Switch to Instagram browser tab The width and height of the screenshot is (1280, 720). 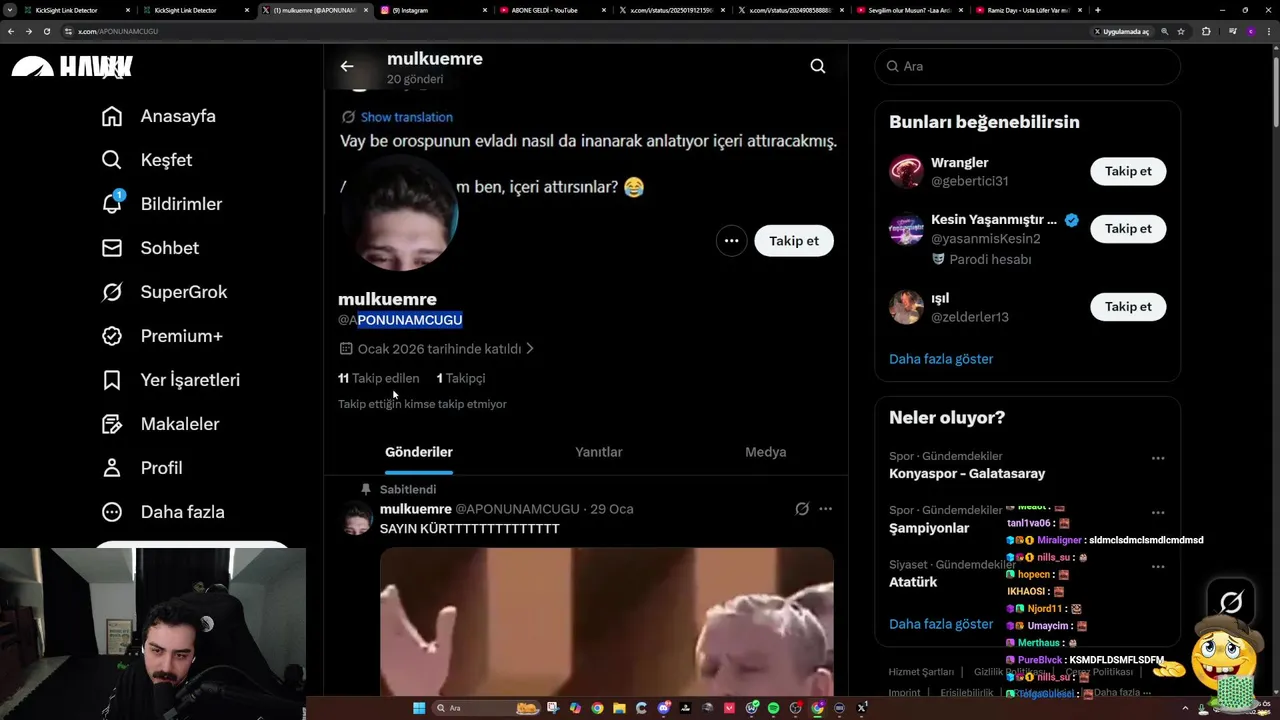434,10
